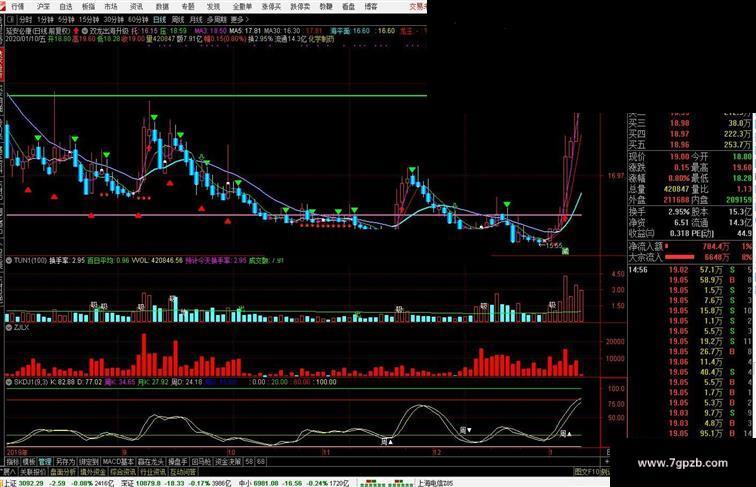Select the 回马枪 indicator tab
Screen dimensions: 756x487
(201, 462)
